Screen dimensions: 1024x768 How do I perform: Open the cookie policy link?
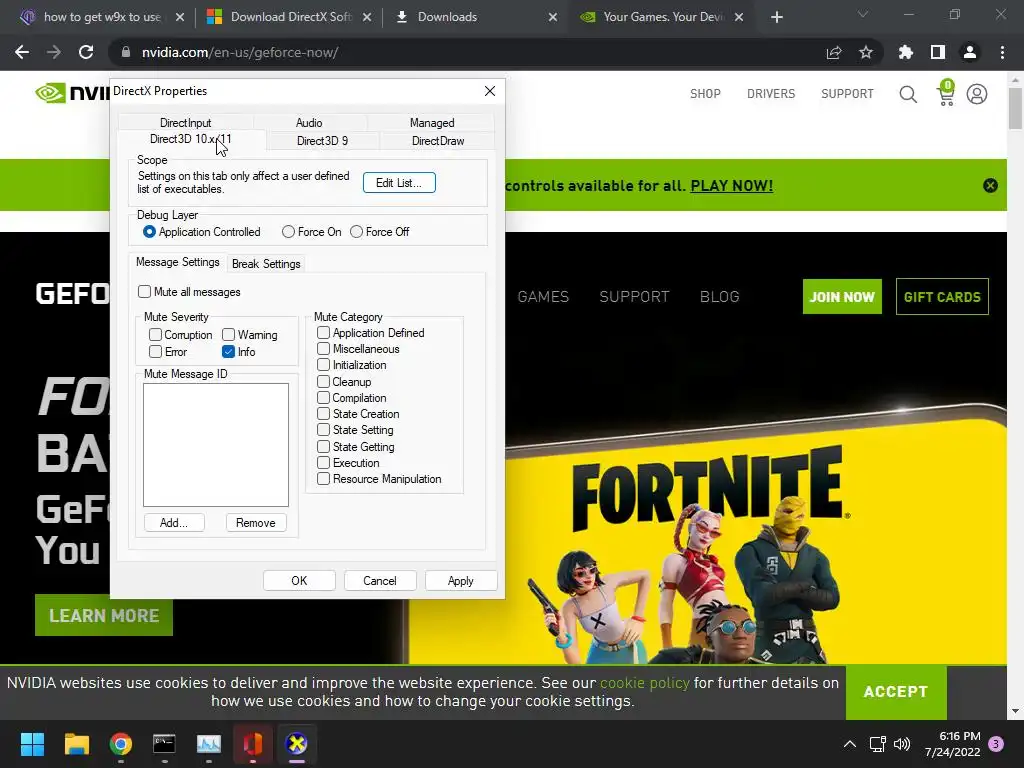click(x=645, y=683)
